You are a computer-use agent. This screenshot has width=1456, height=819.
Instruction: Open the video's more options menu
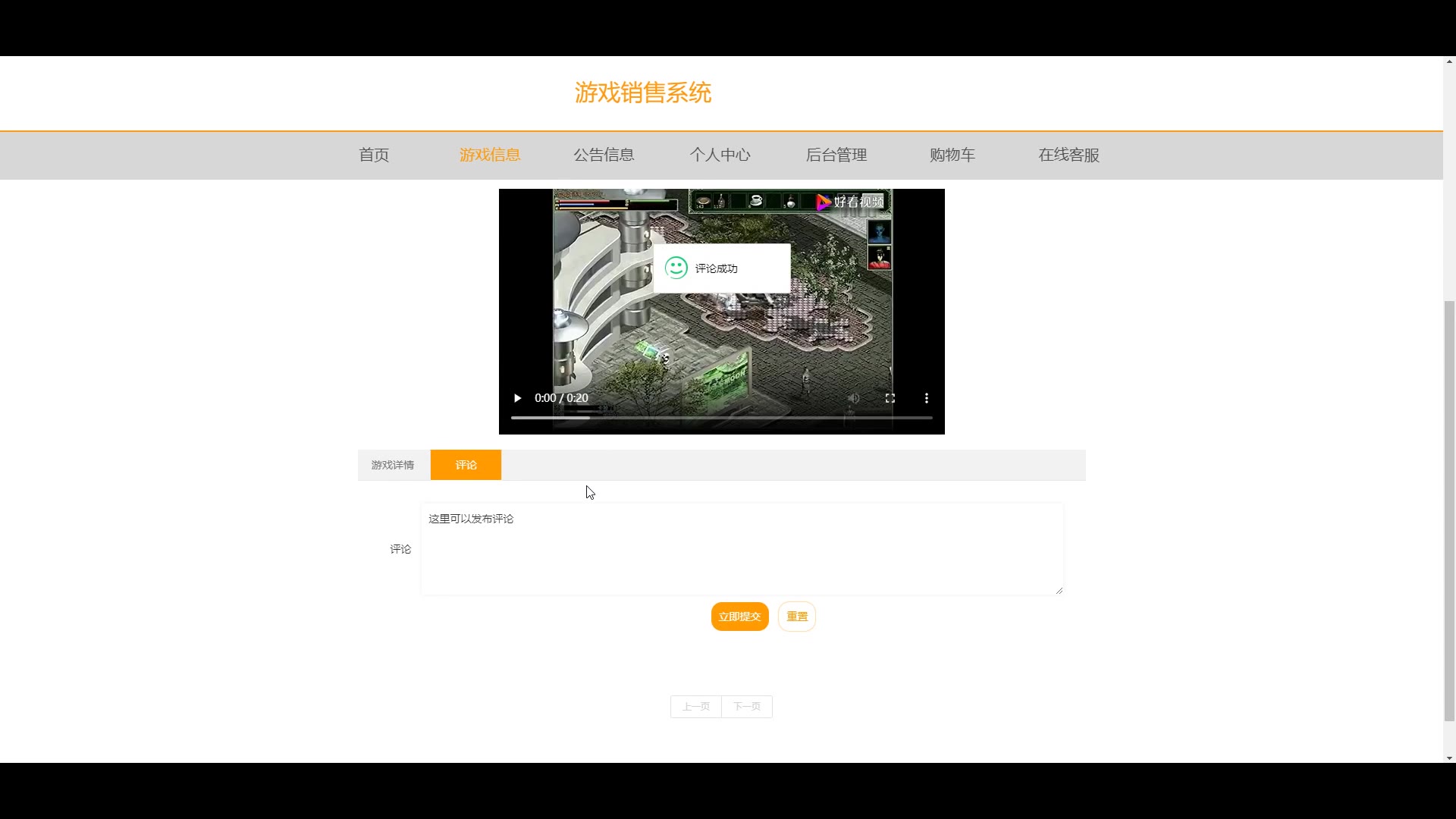(926, 398)
